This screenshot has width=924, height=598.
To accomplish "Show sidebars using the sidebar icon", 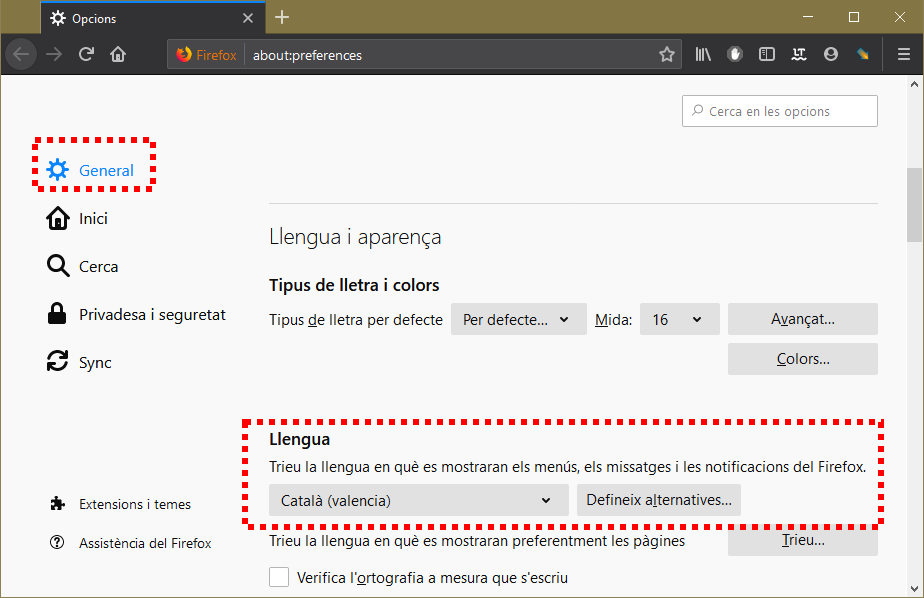I will click(x=767, y=55).
